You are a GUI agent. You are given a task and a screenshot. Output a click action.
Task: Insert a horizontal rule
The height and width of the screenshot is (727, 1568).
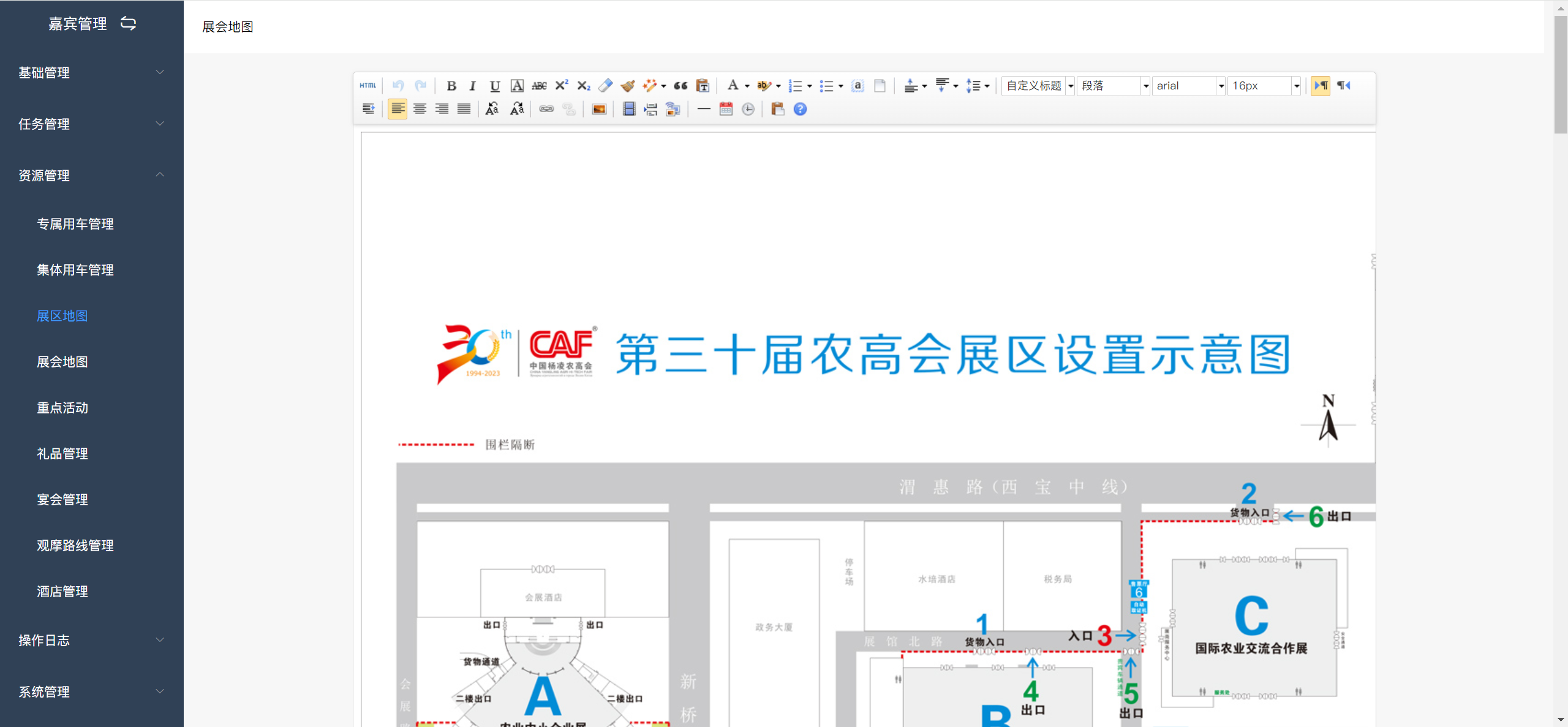(704, 109)
